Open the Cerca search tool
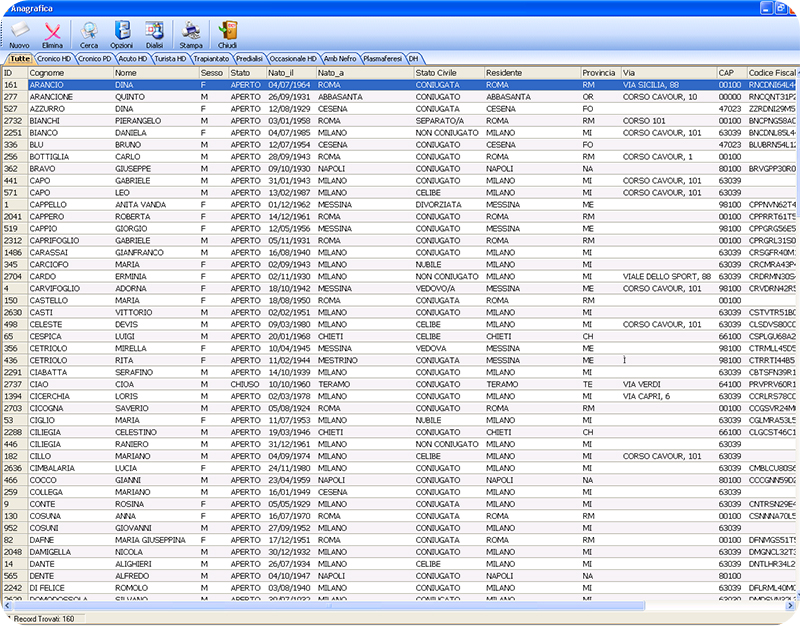This screenshot has height=626, width=800. click(89, 35)
